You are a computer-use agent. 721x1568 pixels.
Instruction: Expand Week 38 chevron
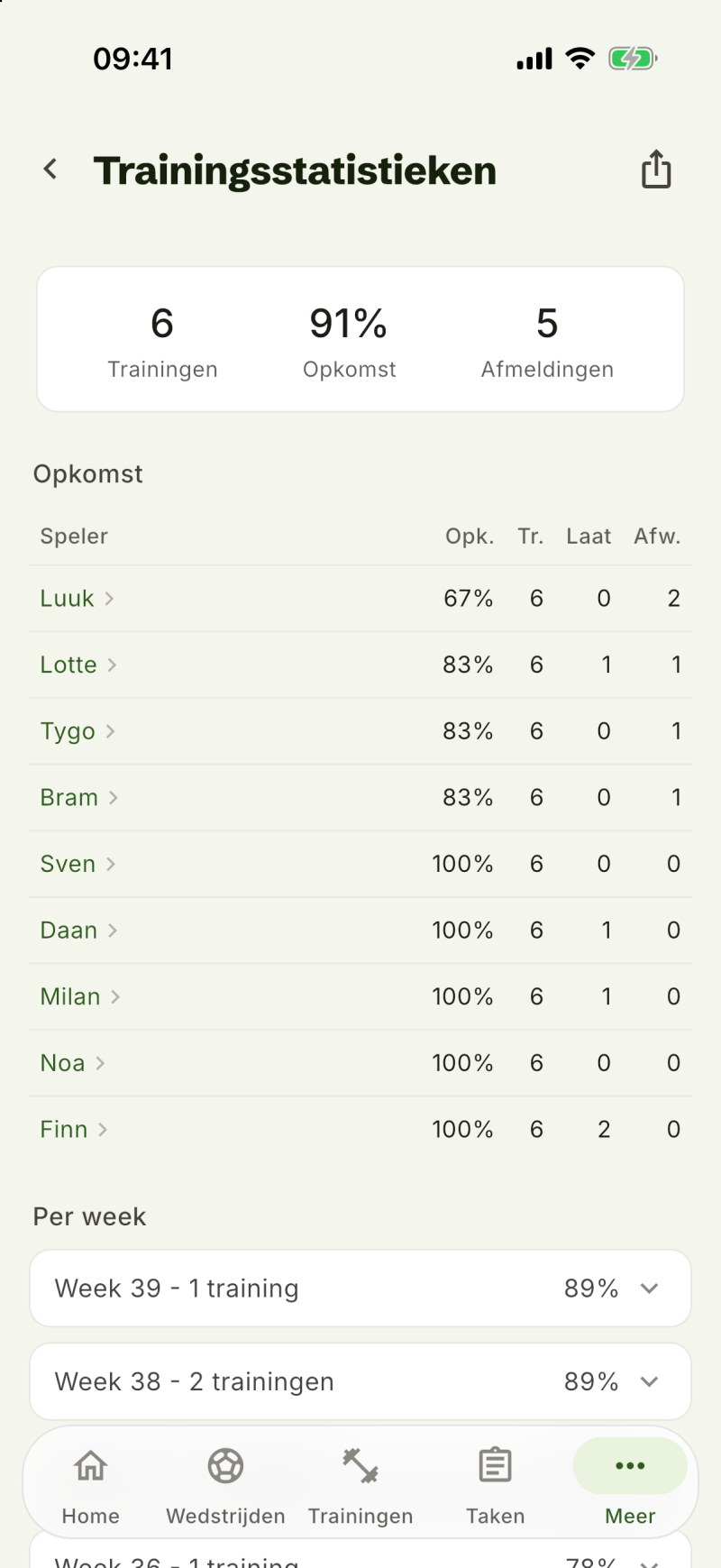click(x=649, y=1381)
